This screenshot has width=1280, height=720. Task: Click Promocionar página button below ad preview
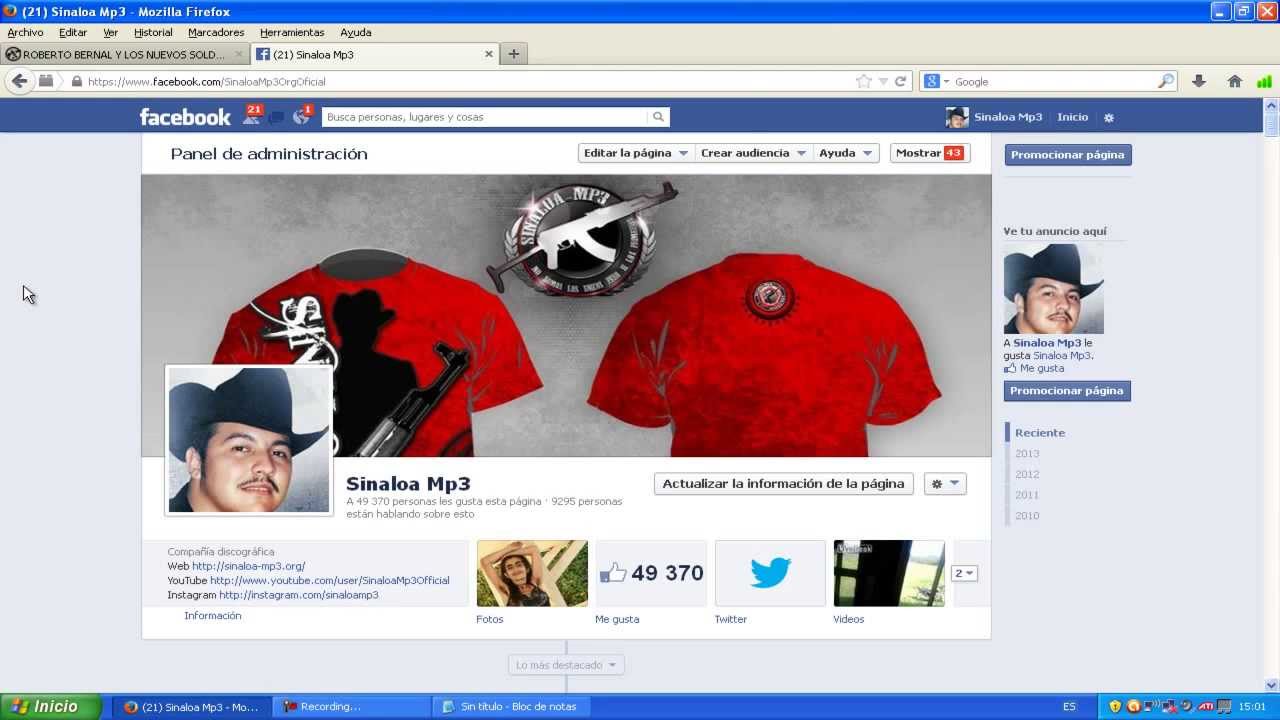click(x=1067, y=391)
